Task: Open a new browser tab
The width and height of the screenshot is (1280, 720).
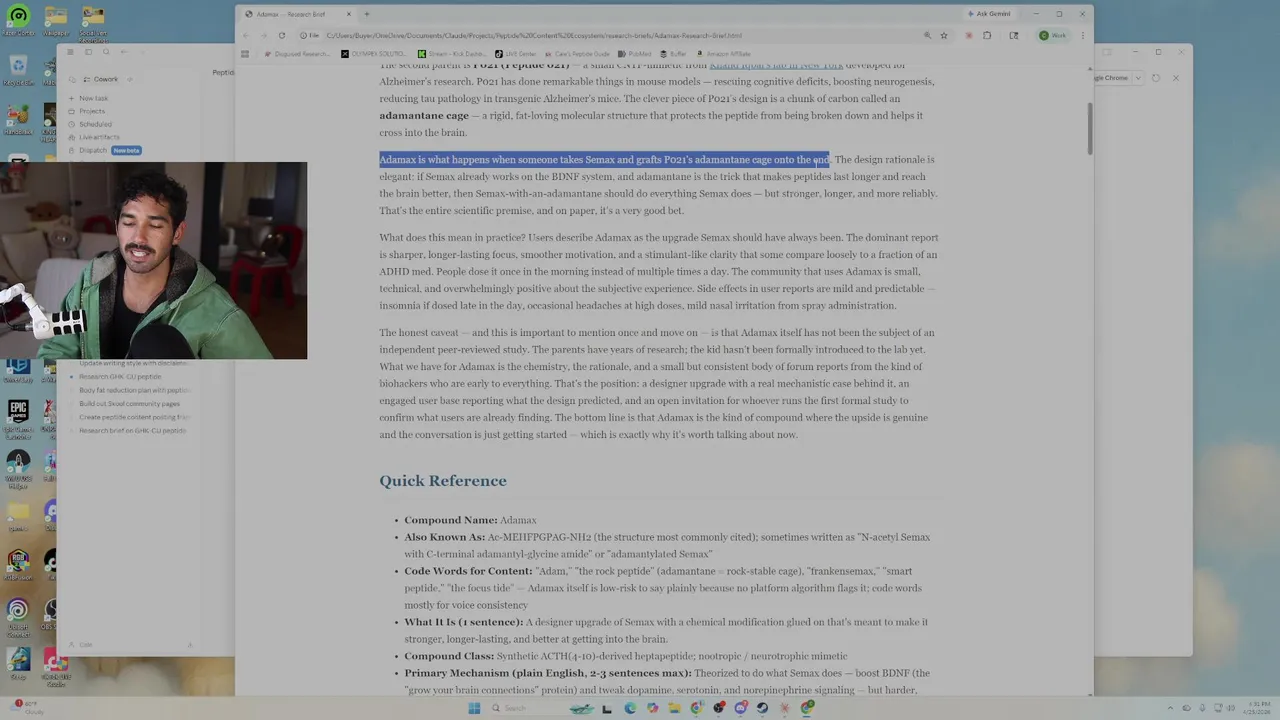Action: pyautogui.click(x=366, y=14)
